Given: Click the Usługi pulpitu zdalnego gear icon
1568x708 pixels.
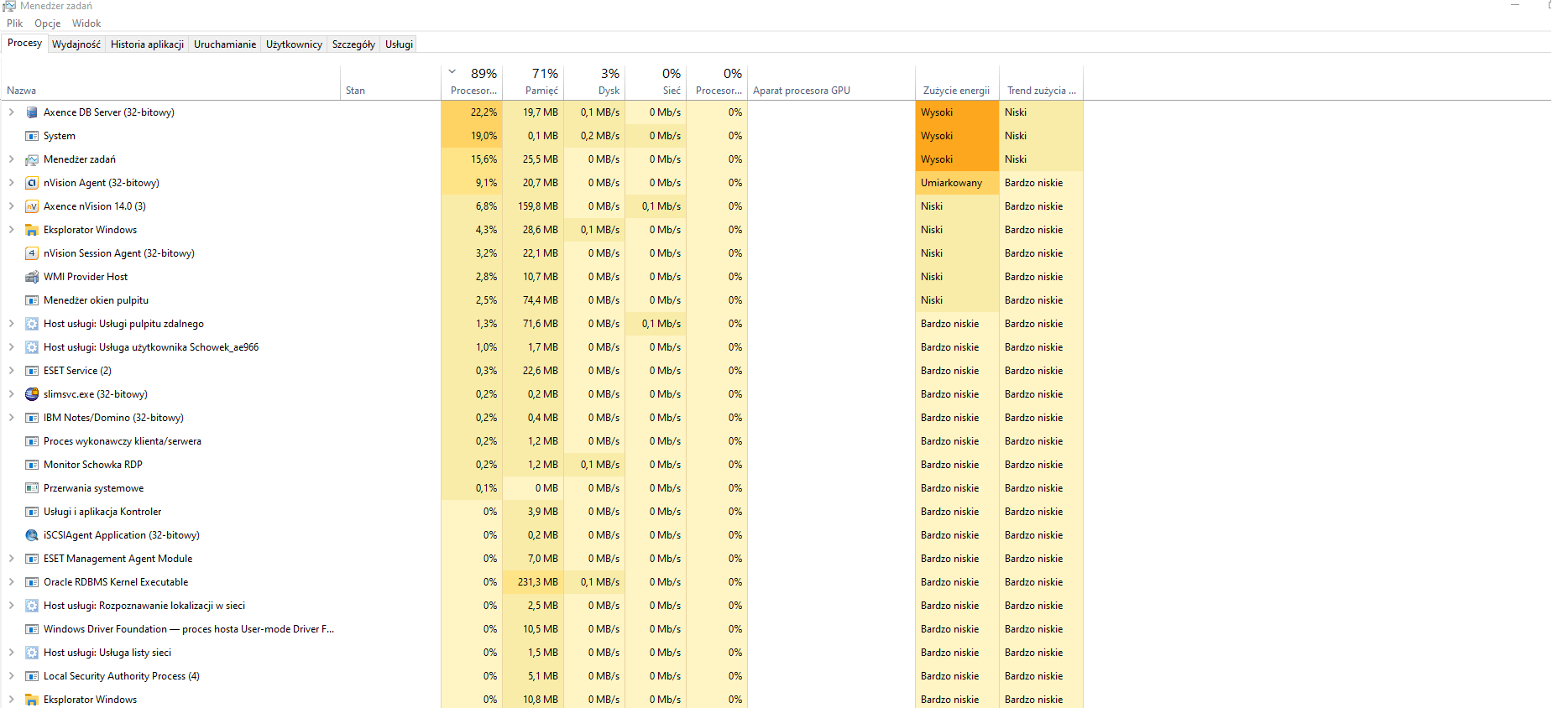Looking at the screenshot, I should (32, 324).
